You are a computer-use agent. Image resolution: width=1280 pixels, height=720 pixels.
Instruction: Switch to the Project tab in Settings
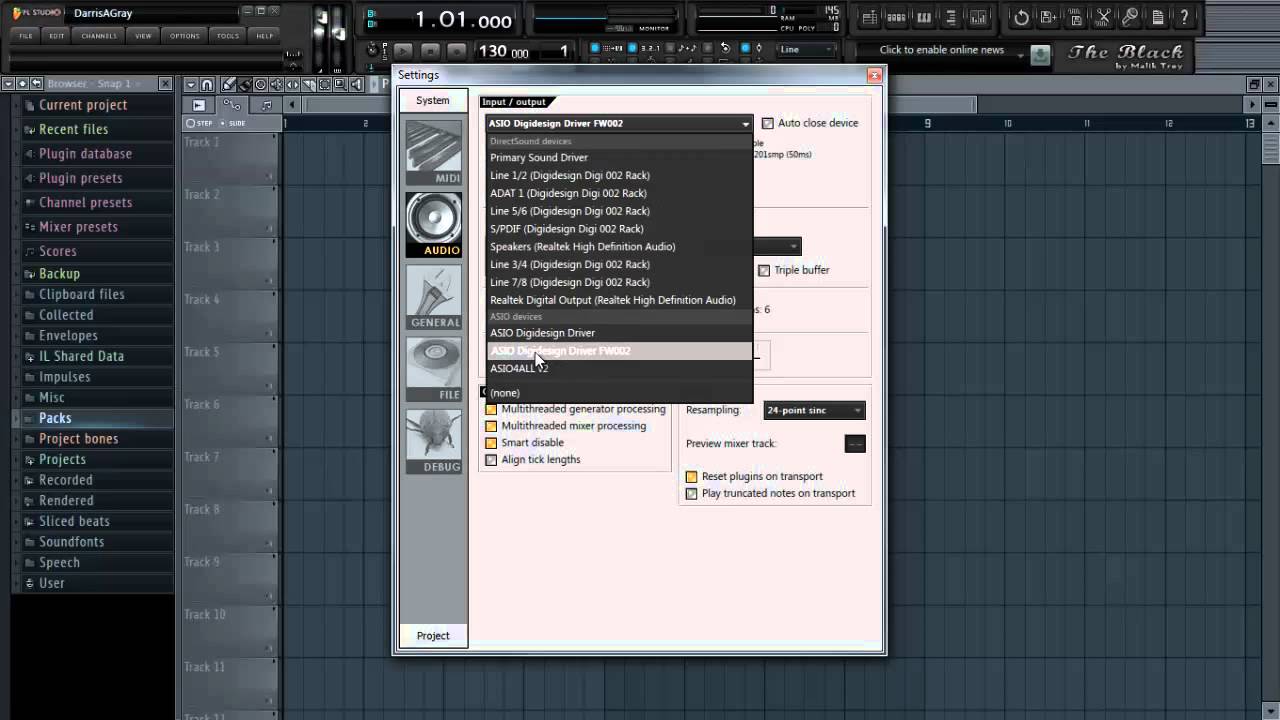pos(433,636)
